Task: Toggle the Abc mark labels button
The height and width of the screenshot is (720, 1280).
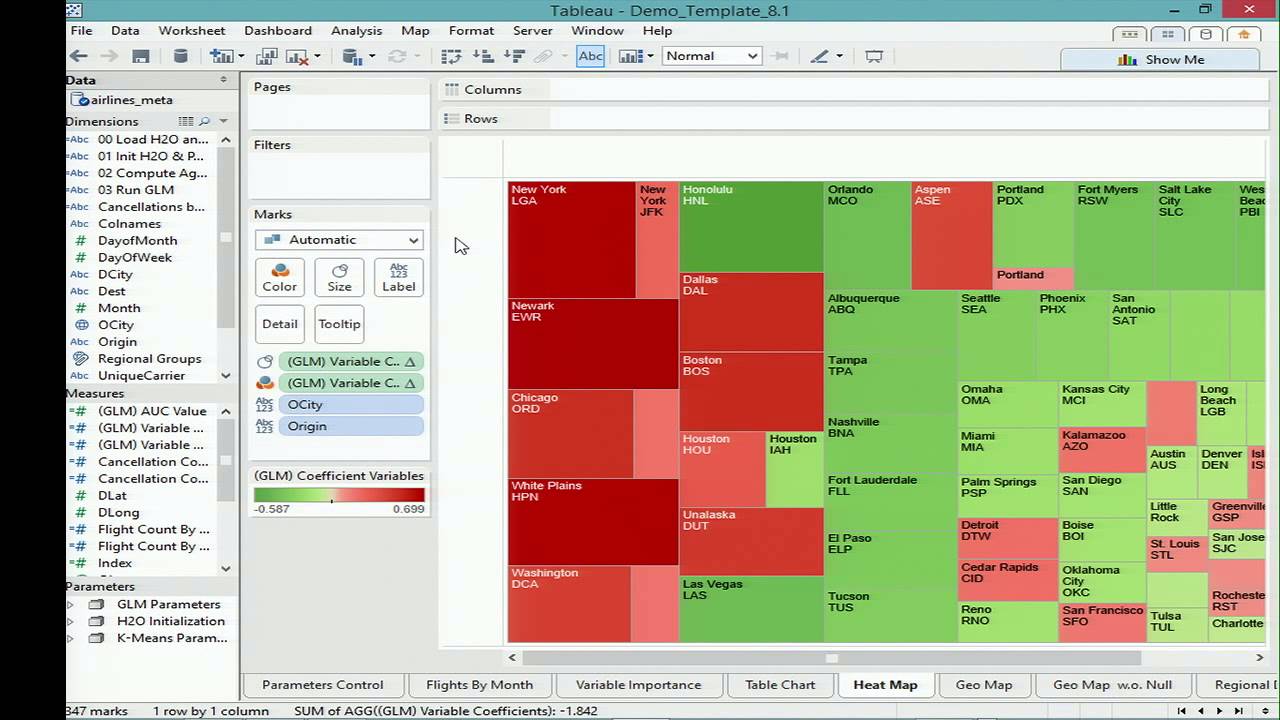Action: (591, 56)
